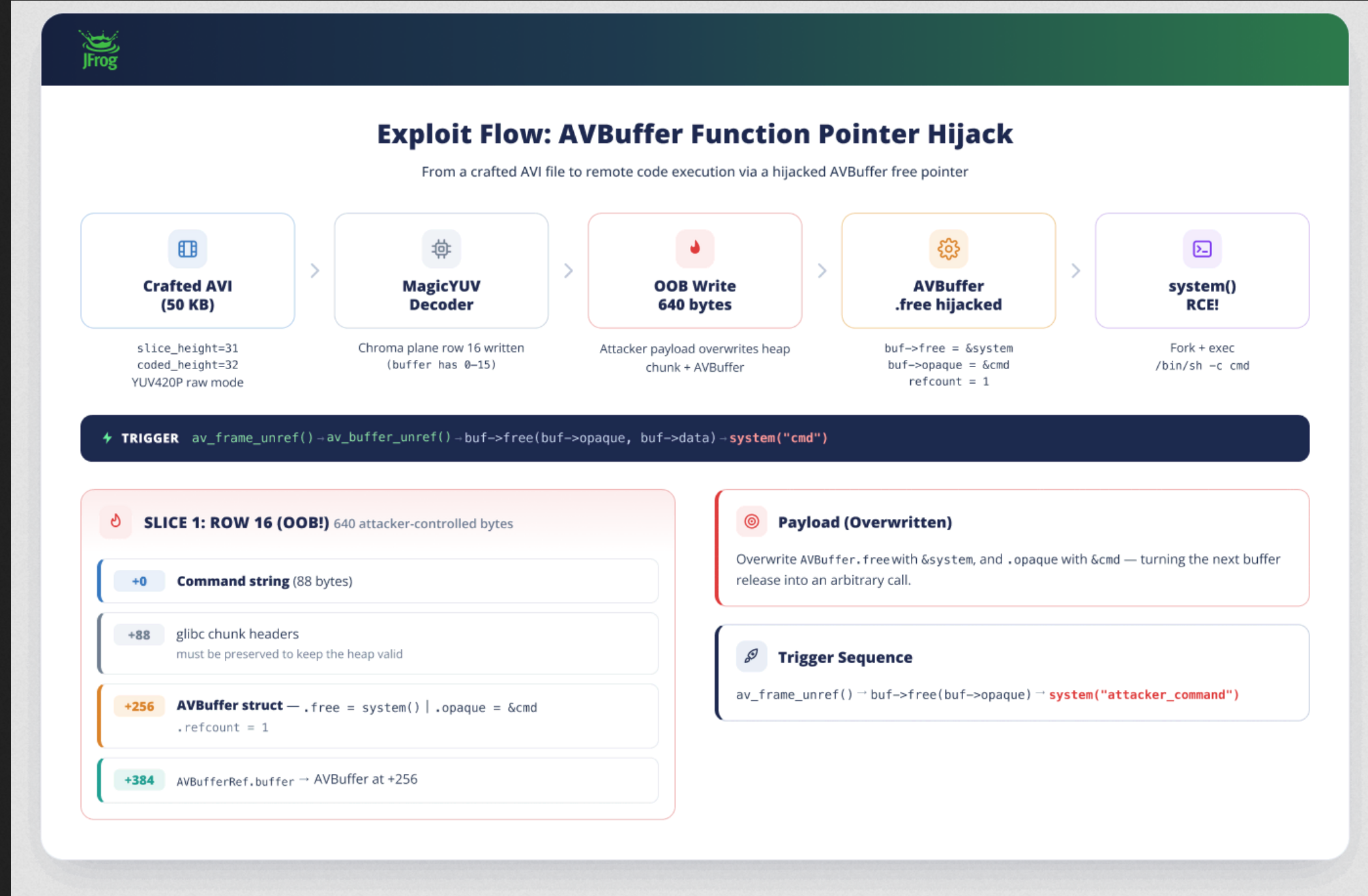
Task: Click the flame icon in OOB Write card
Action: point(695,248)
